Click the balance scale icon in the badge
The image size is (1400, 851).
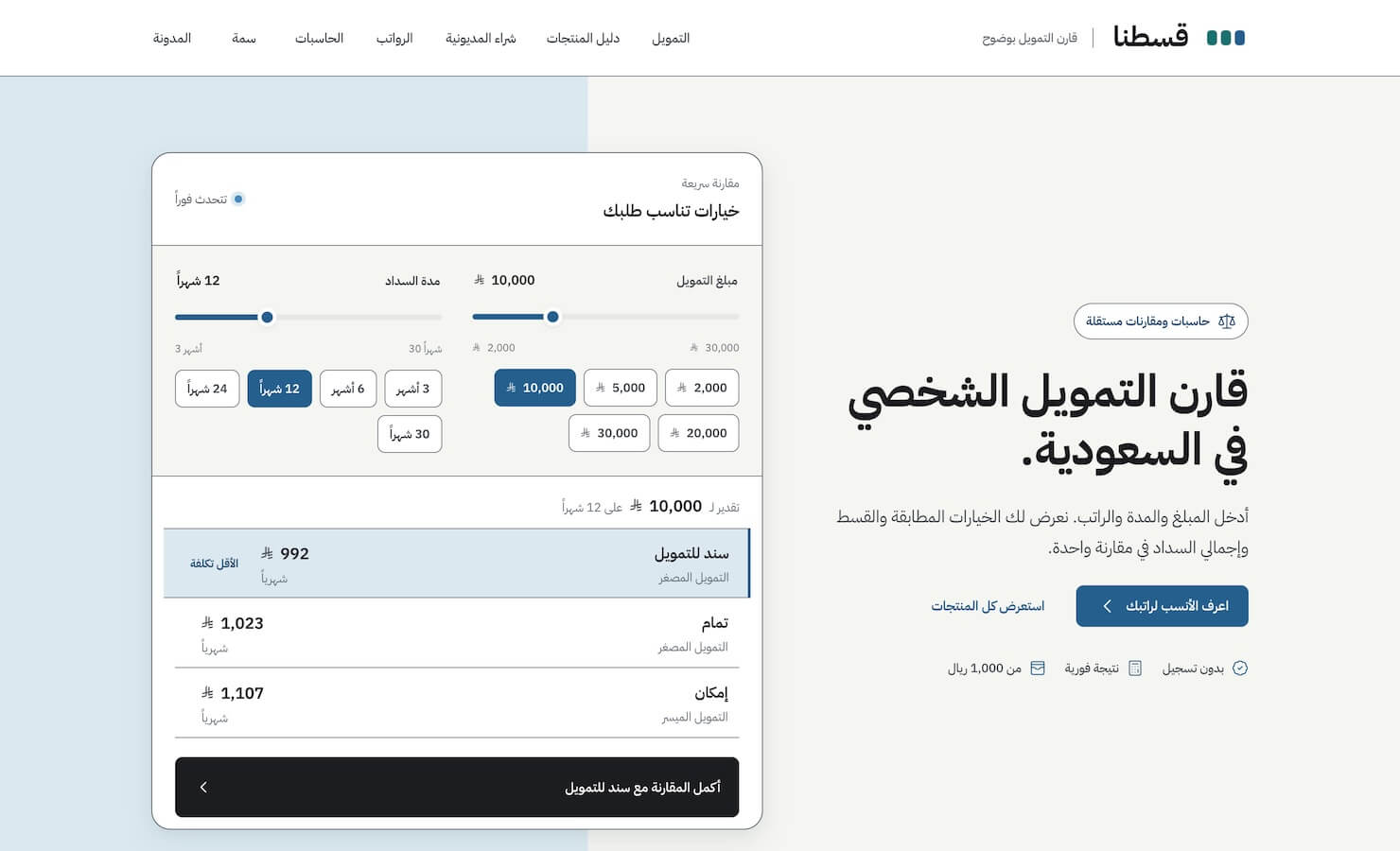(x=1227, y=321)
